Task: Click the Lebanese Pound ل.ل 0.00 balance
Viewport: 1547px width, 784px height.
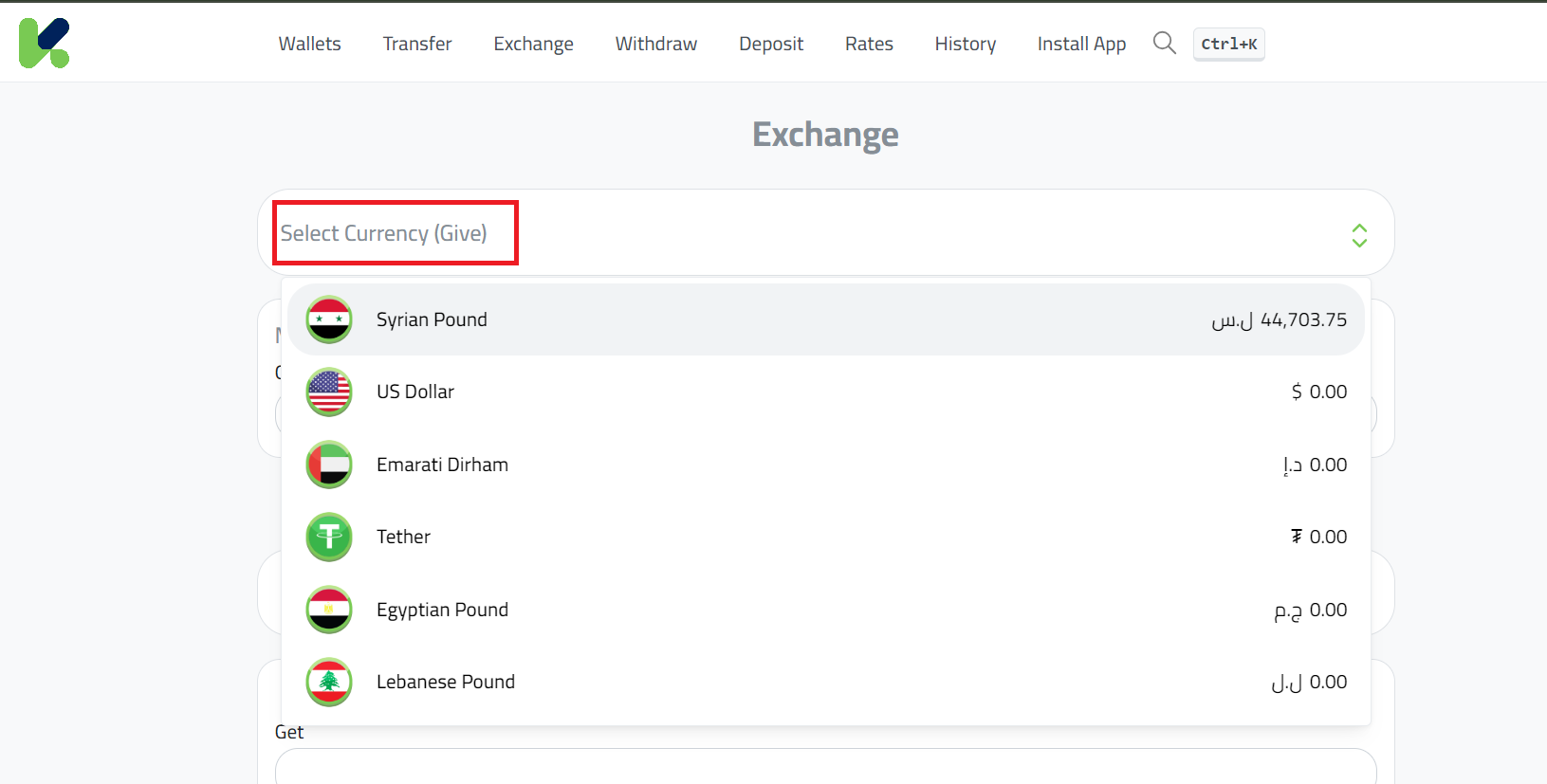Action: pos(1309,683)
